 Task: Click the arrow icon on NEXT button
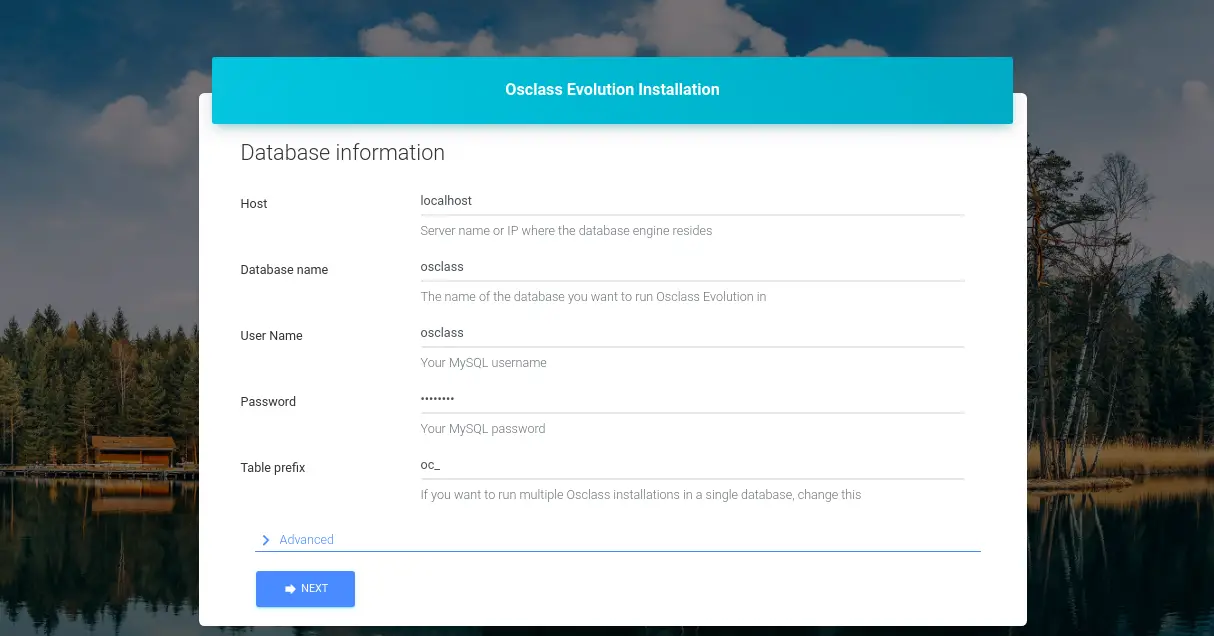click(x=290, y=589)
